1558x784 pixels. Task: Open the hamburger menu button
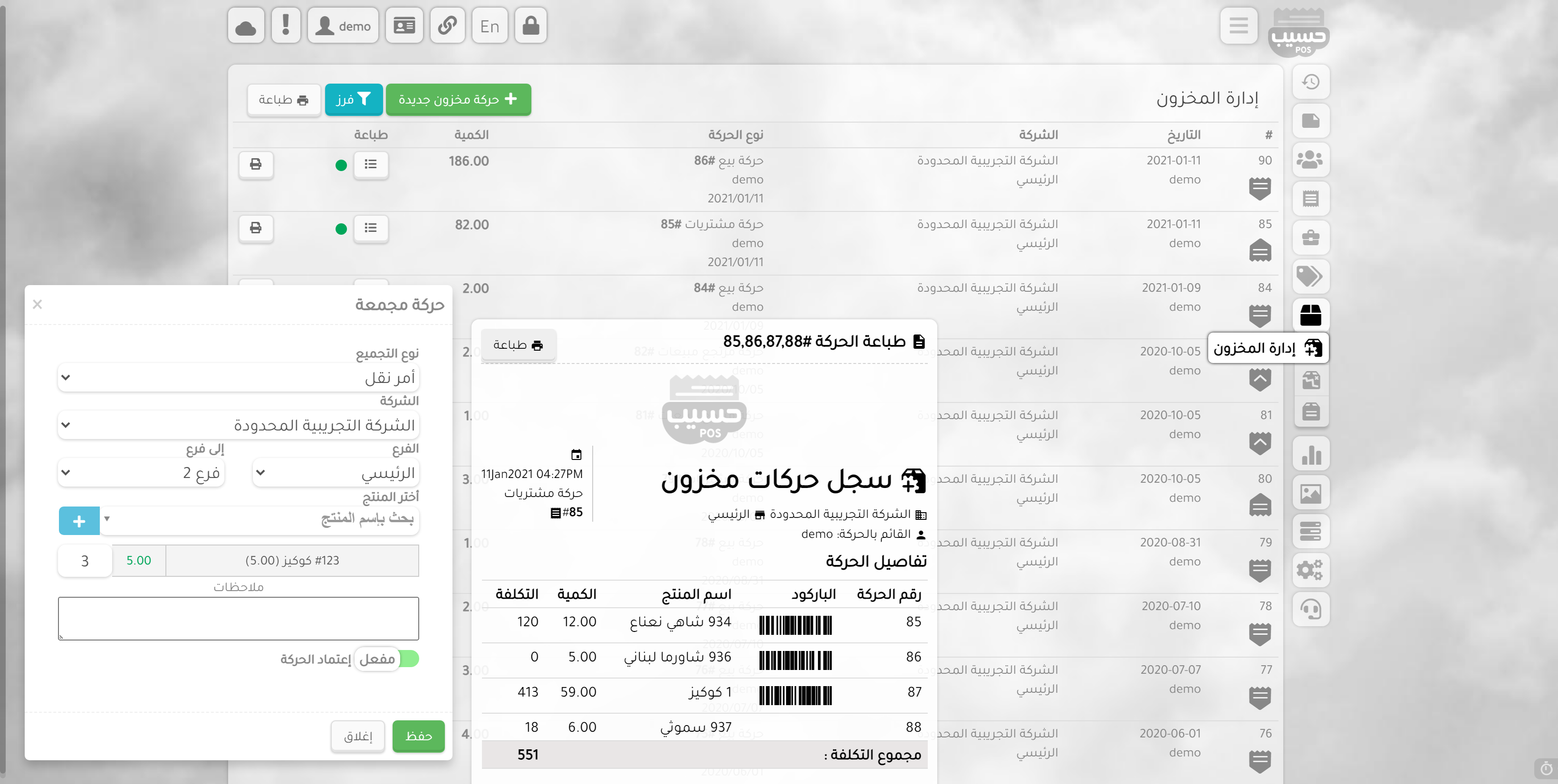point(1238,26)
